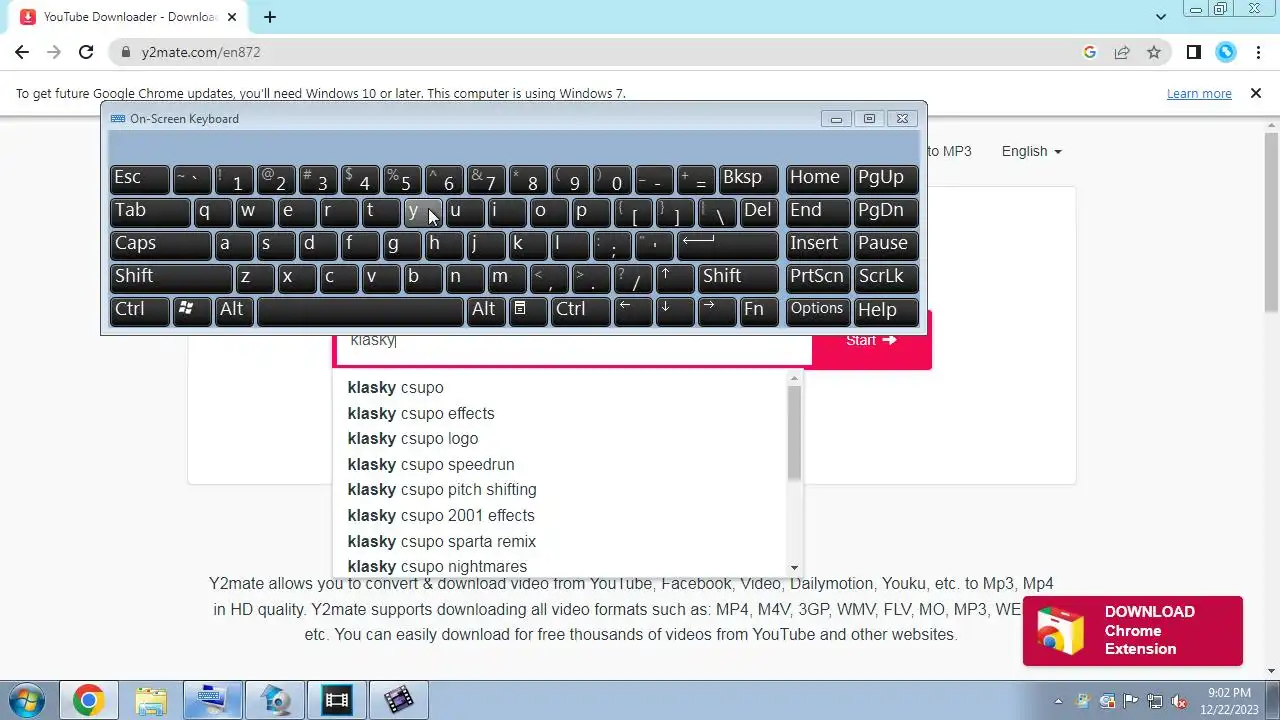Reload the page with the refresh icon

point(86,52)
